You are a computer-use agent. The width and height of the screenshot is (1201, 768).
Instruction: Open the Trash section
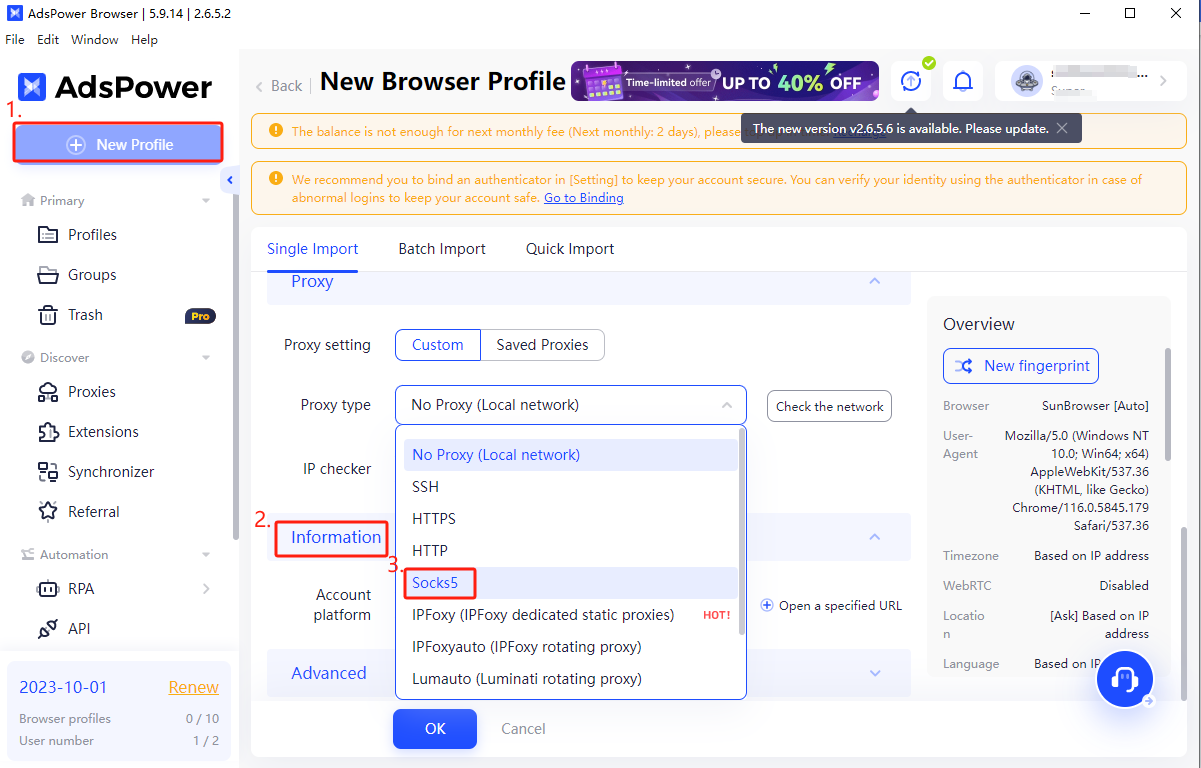(x=85, y=315)
